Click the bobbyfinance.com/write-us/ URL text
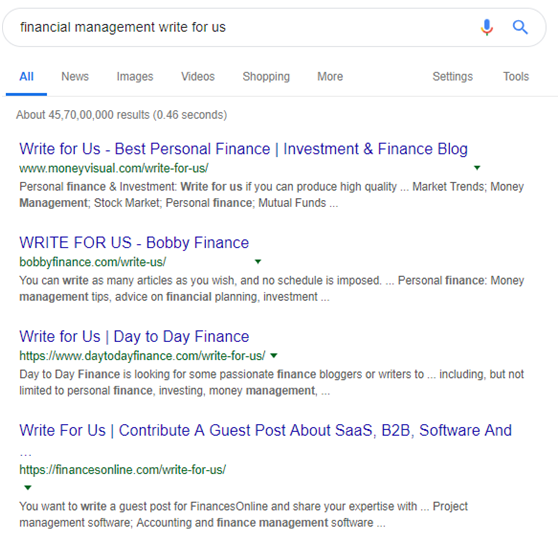The width and height of the screenshot is (560, 543). [92, 262]
